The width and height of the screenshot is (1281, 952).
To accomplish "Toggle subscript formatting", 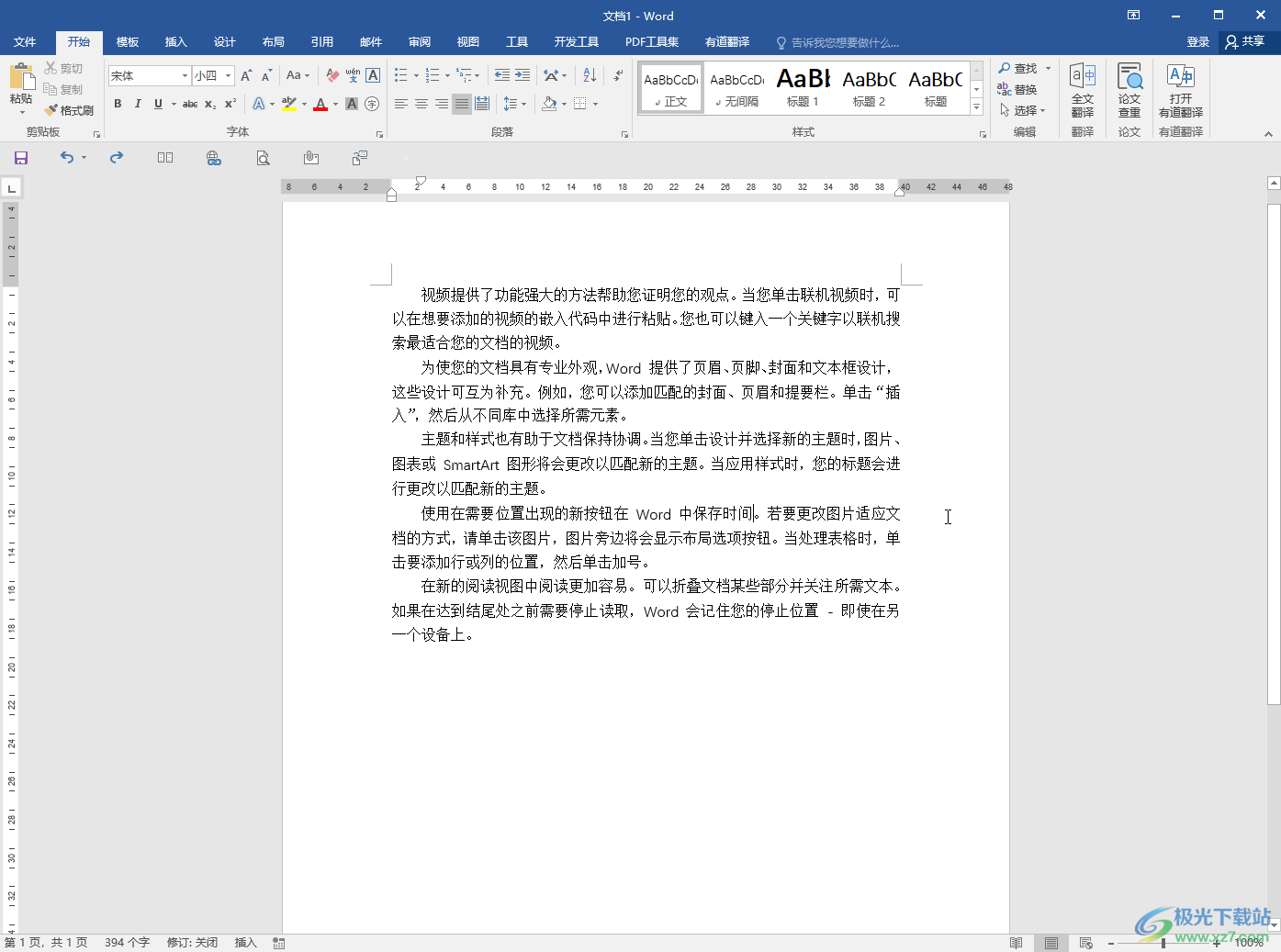I will click(x=210, y=104).
